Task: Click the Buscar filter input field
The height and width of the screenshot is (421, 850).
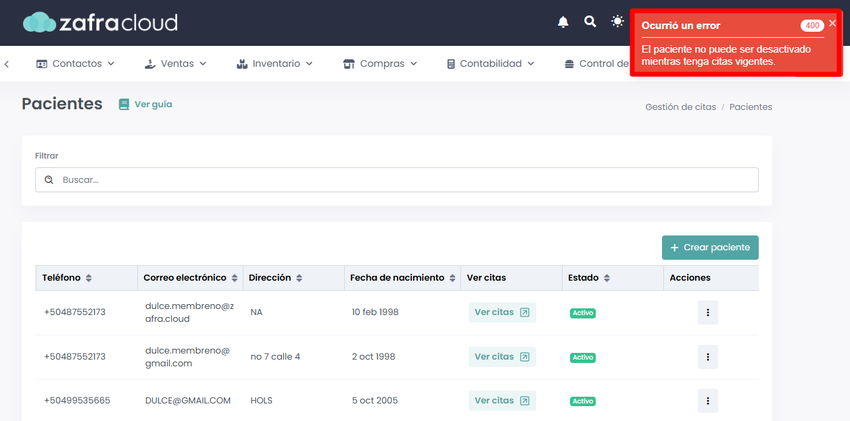Action: tap(397, 180)
